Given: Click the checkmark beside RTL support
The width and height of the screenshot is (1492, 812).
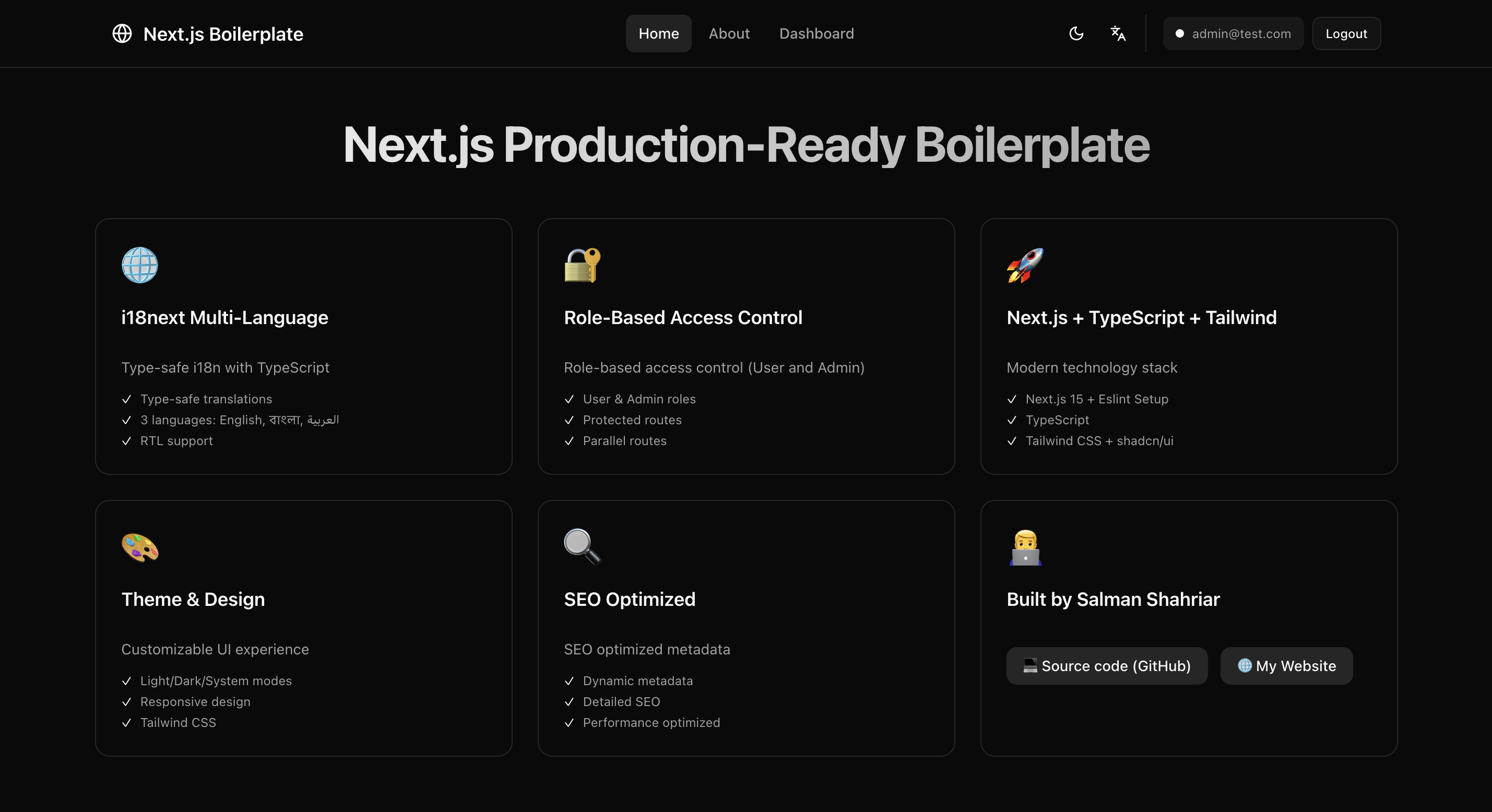Looking at the screenshot, I should (x=127, y=441).
